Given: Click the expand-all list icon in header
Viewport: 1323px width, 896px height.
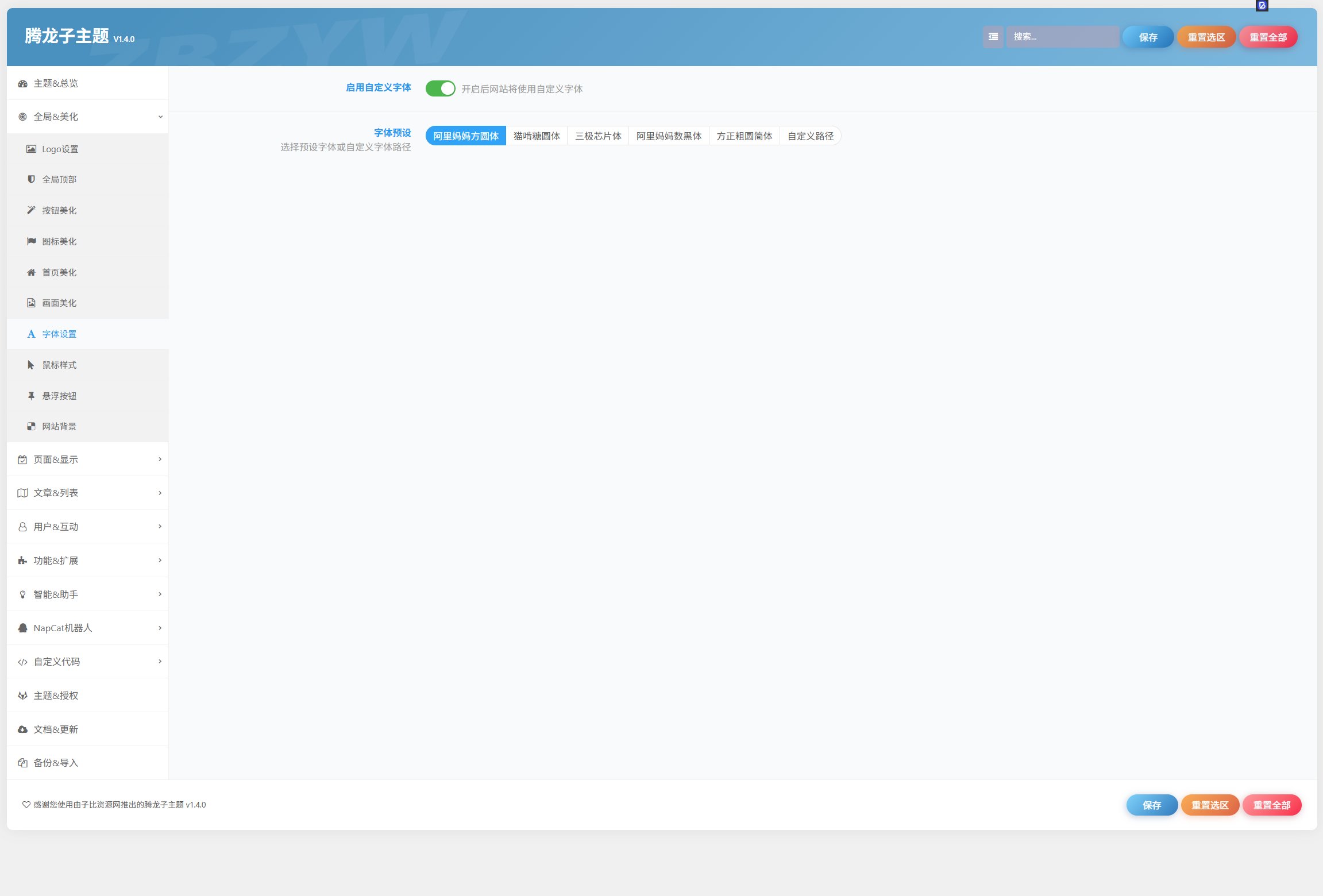Looking at the screenshot, I should click(993, 37).
